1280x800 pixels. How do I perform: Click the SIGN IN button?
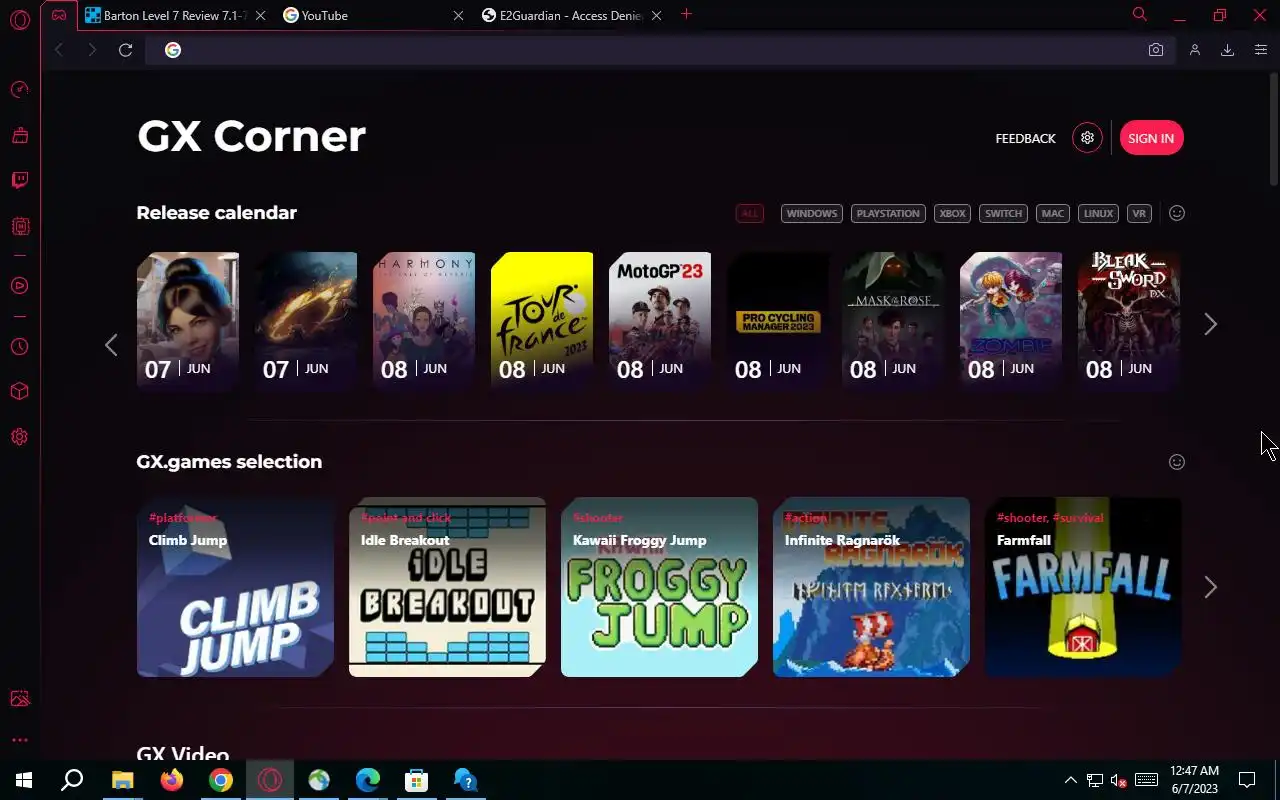(x=1151, y=138)
